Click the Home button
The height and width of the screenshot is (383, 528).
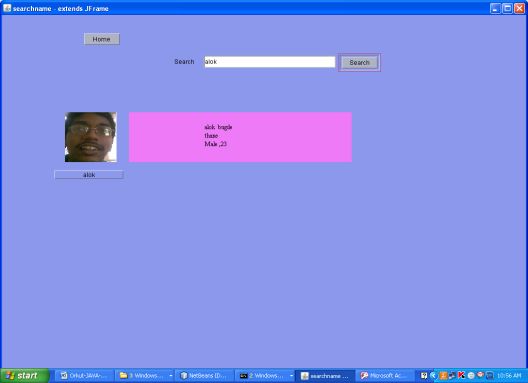coord(102,39)
